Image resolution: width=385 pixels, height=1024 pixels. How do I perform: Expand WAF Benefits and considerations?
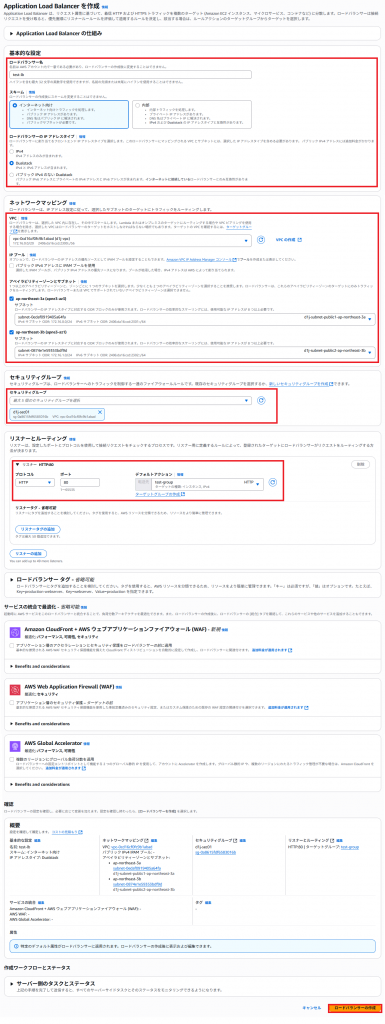[x=40, y=724]
